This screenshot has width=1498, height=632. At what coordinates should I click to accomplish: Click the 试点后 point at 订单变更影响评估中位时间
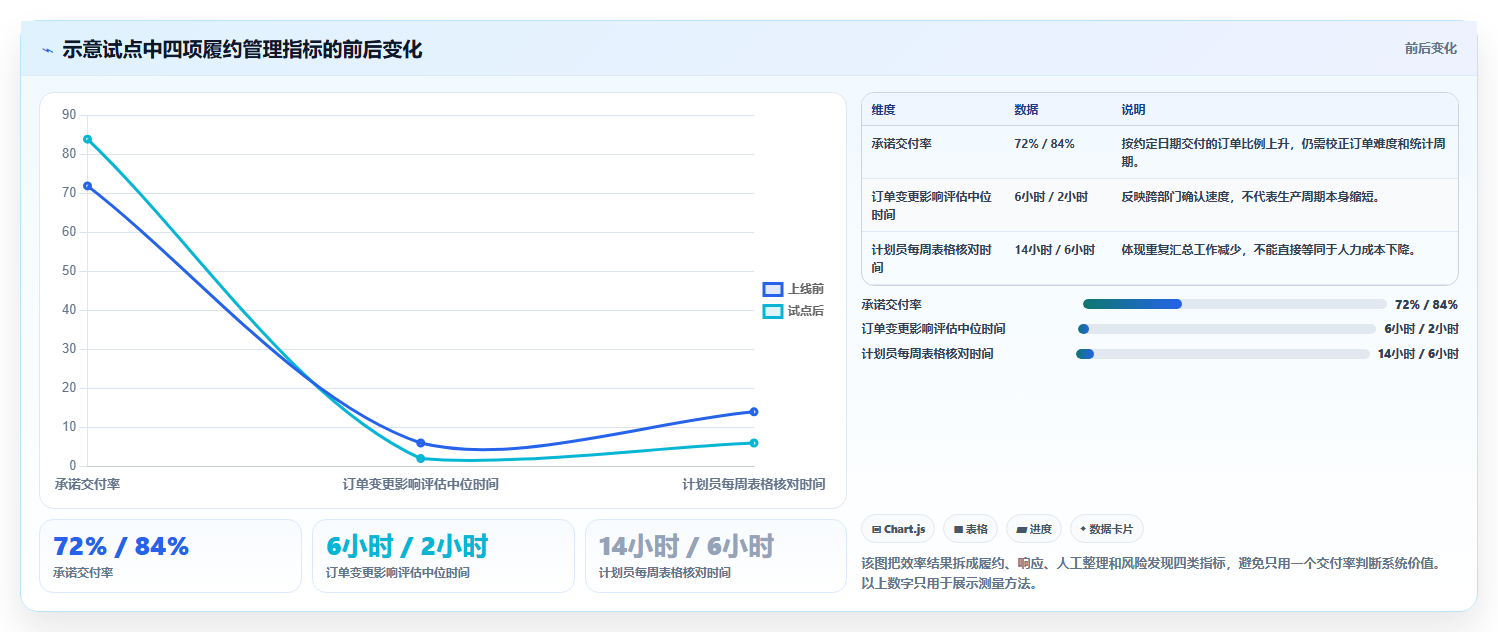(x=421, y=458)
